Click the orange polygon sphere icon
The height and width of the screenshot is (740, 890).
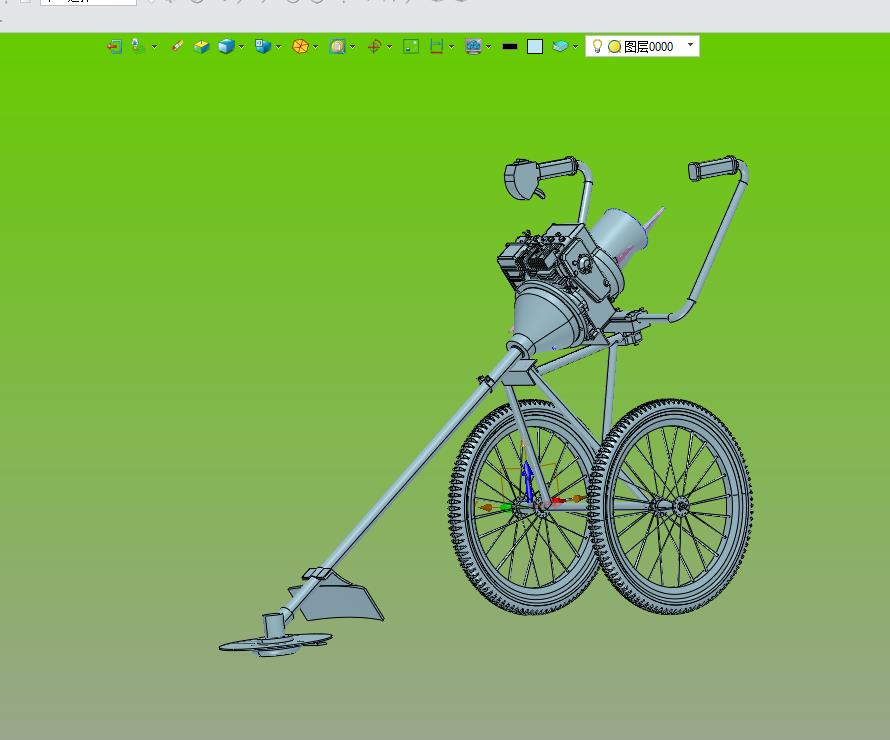[300, 47]
